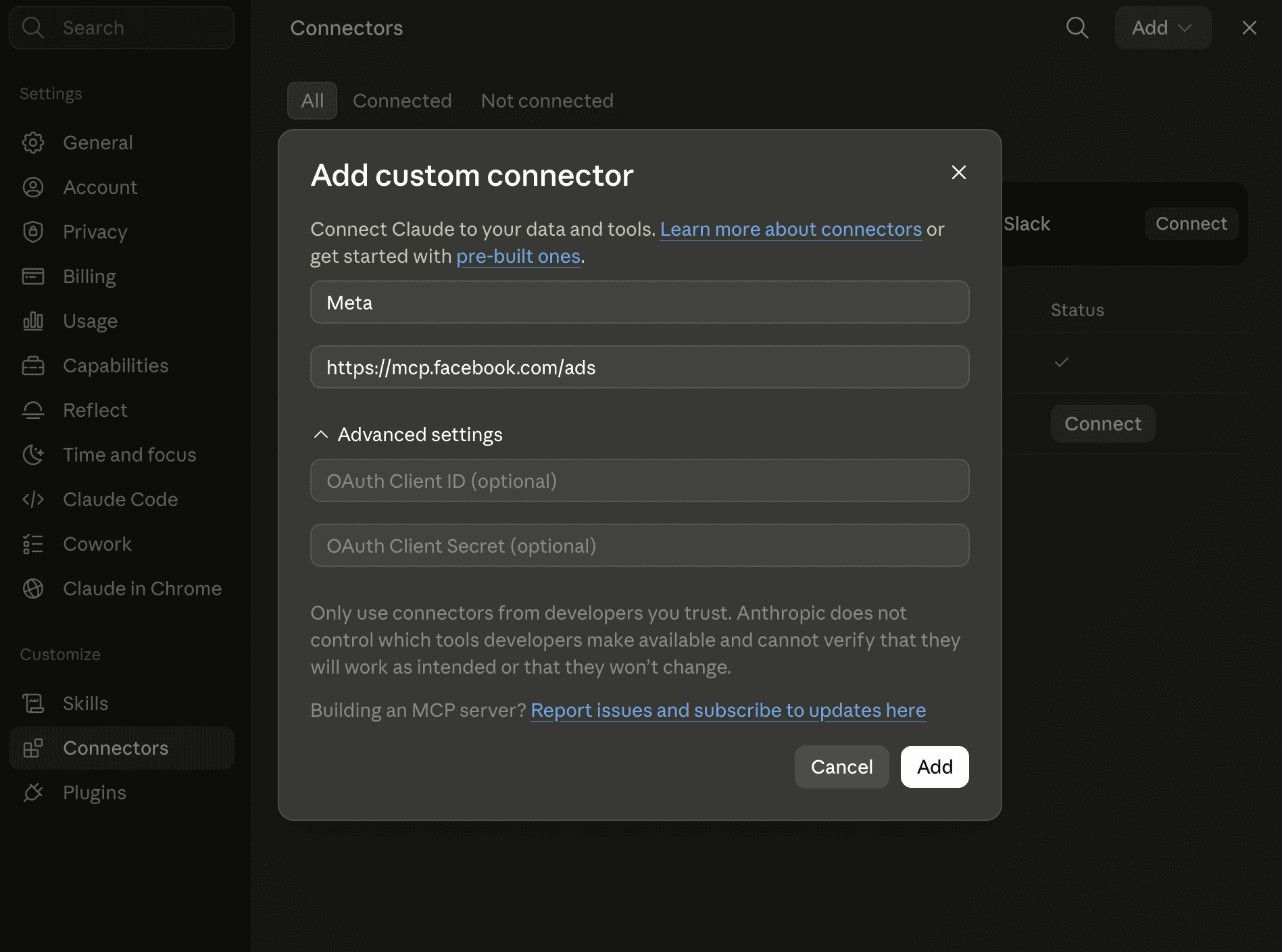The image size is (1282, 952).
Task: Collapse the Advanced settings section
Action: [408, 434]
